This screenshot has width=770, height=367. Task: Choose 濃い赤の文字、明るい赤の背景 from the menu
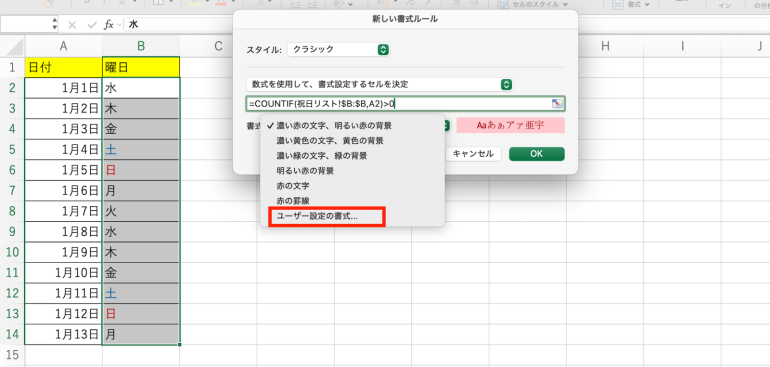tap(333, 126)
